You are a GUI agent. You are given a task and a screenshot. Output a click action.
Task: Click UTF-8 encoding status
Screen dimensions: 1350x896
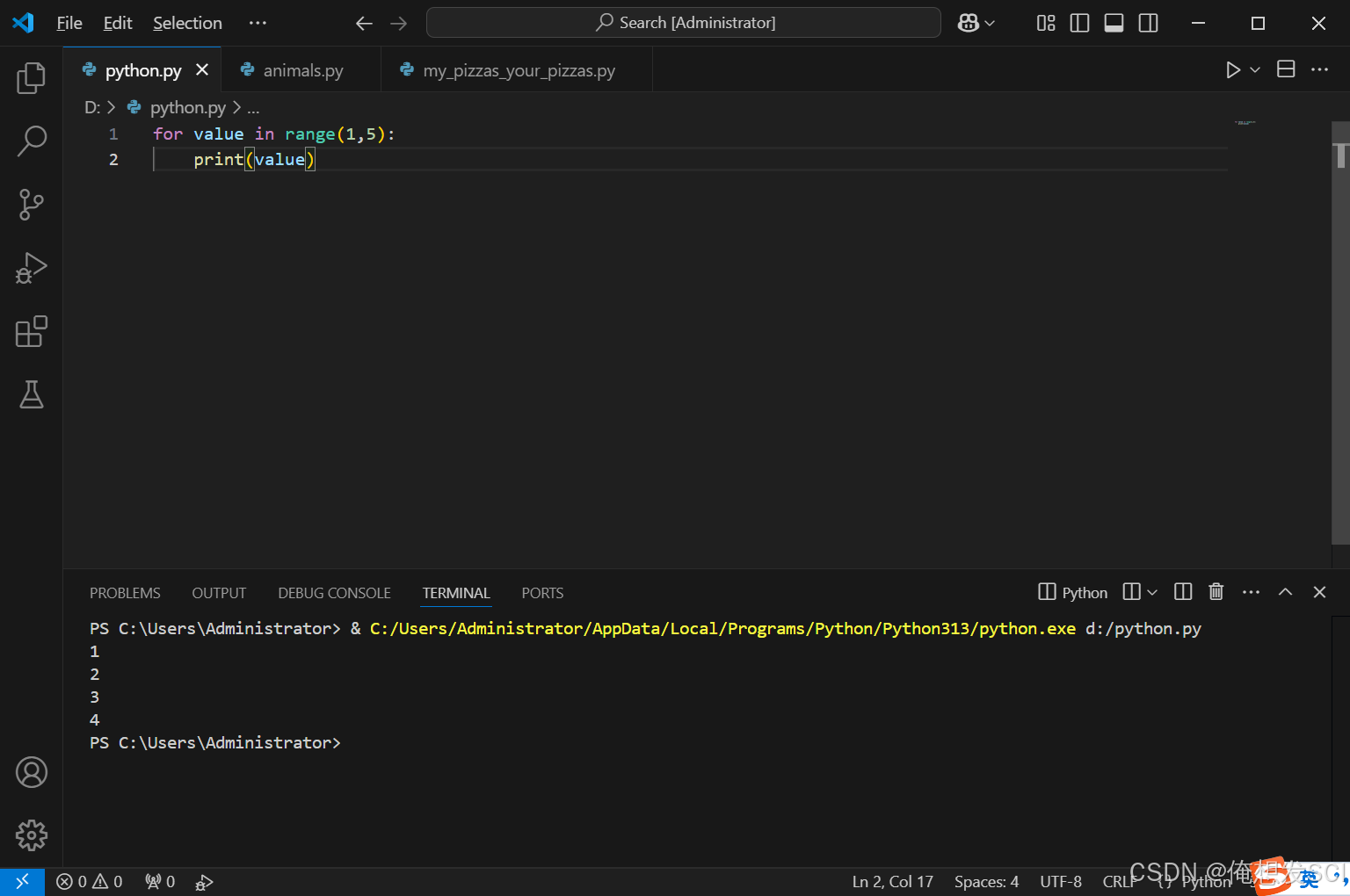pos(1061,881)
